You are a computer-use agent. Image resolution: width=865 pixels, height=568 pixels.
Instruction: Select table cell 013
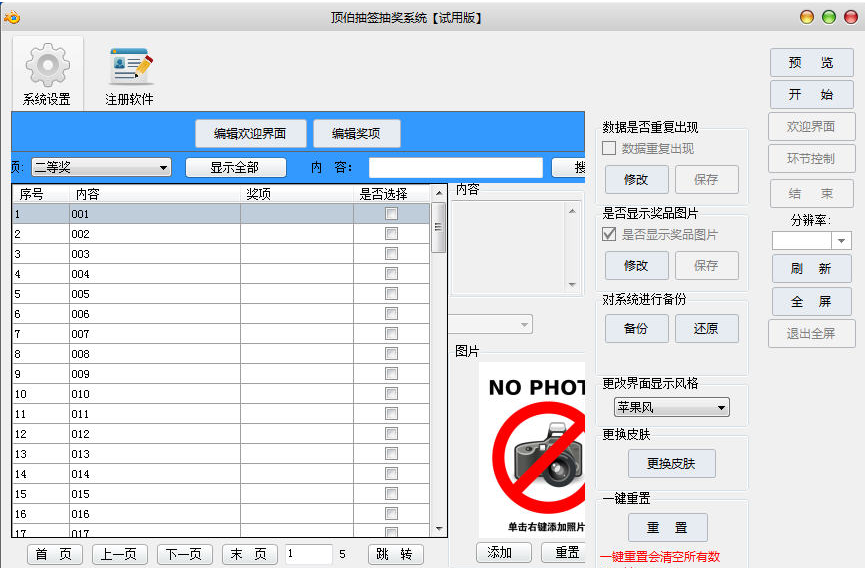[x=154, y=454]
